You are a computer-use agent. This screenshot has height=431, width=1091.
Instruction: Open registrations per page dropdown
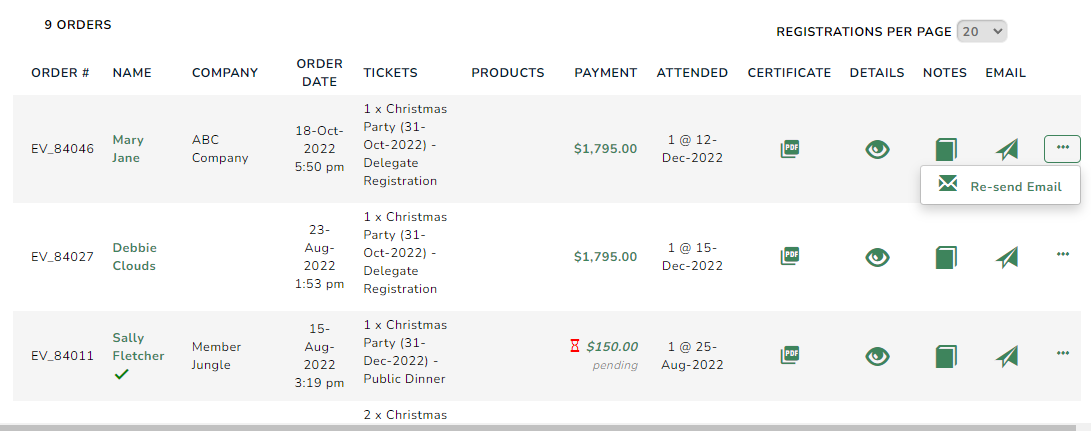pyautogui.click(x=982, y=31)
